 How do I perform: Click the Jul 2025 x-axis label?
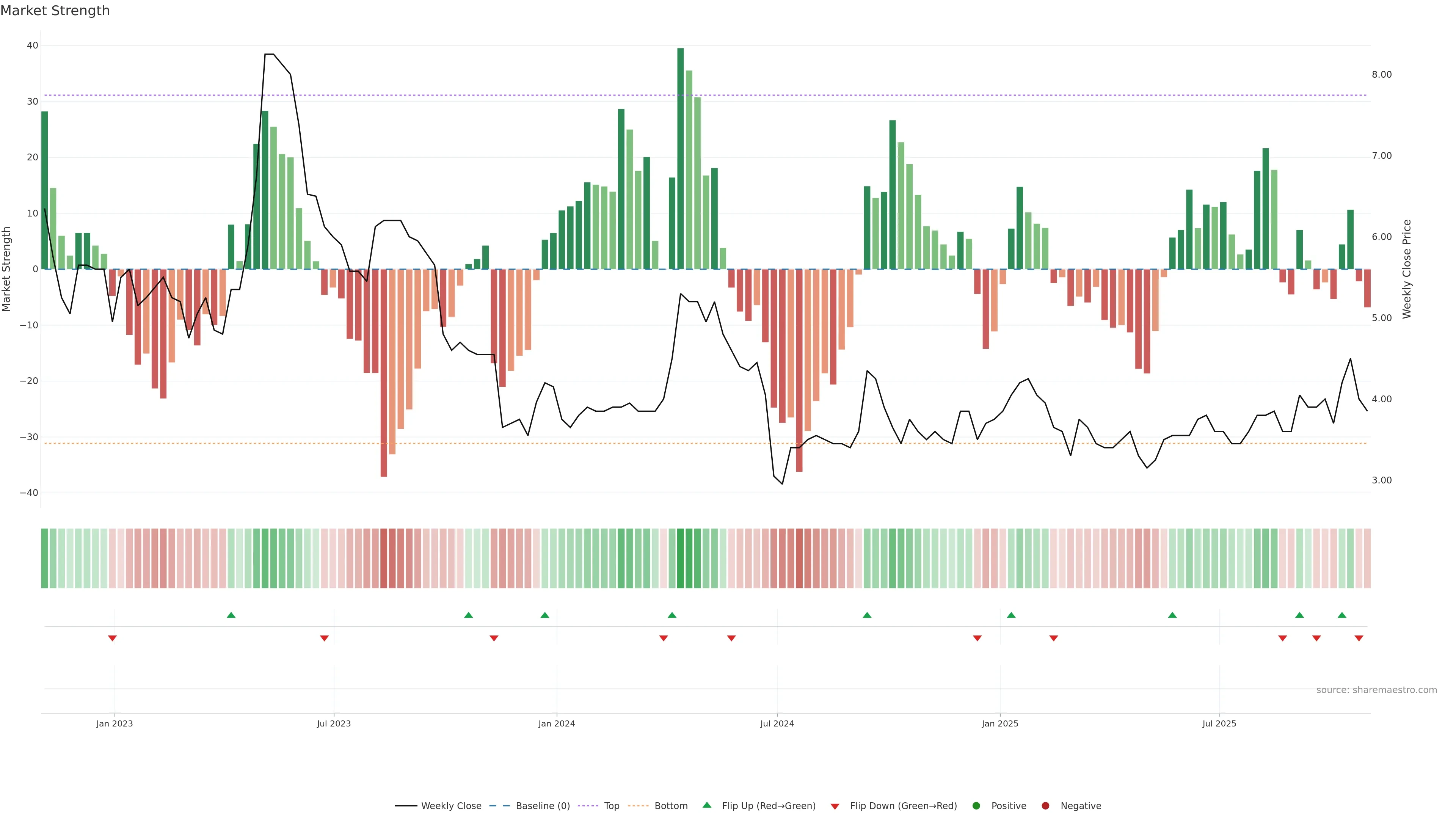pyautogui.click(x=1219, y=723)
